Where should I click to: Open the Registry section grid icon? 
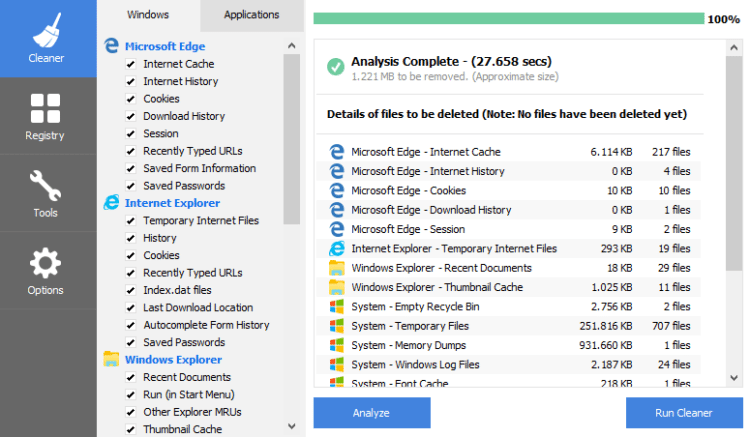click(x=45, y=109)
